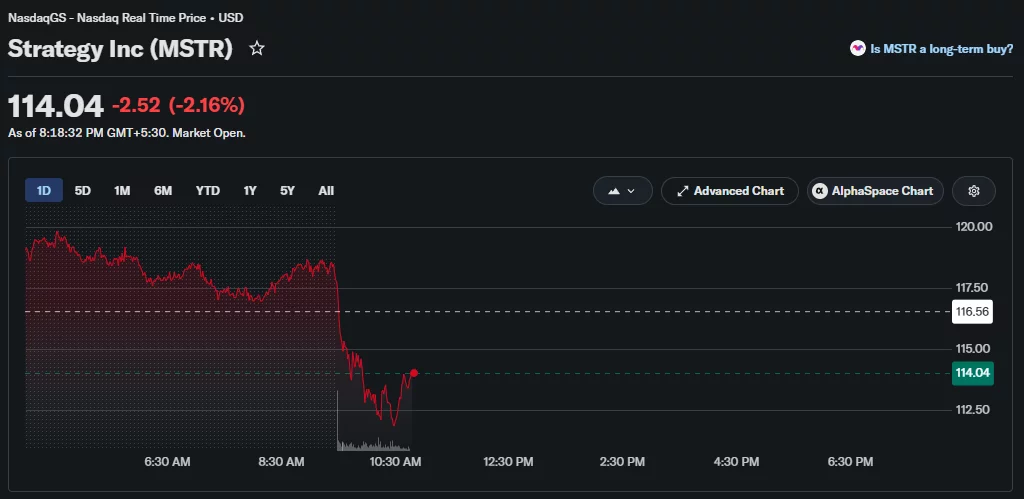The height and width of the screenshot is (499, 1024).
Task: Add MSTR to watchlist with star icon
Action: pyautogui.click(x=257, y=48)
